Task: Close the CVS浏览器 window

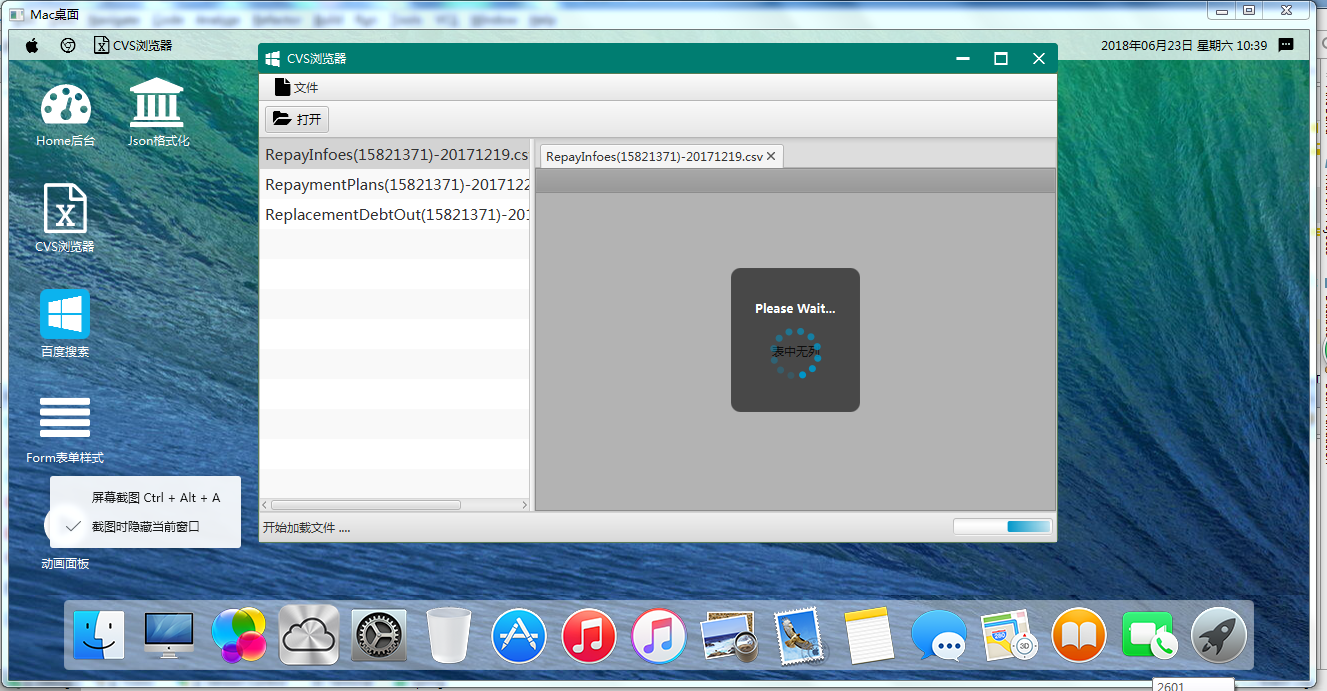Action: [x=1038, y=59]
